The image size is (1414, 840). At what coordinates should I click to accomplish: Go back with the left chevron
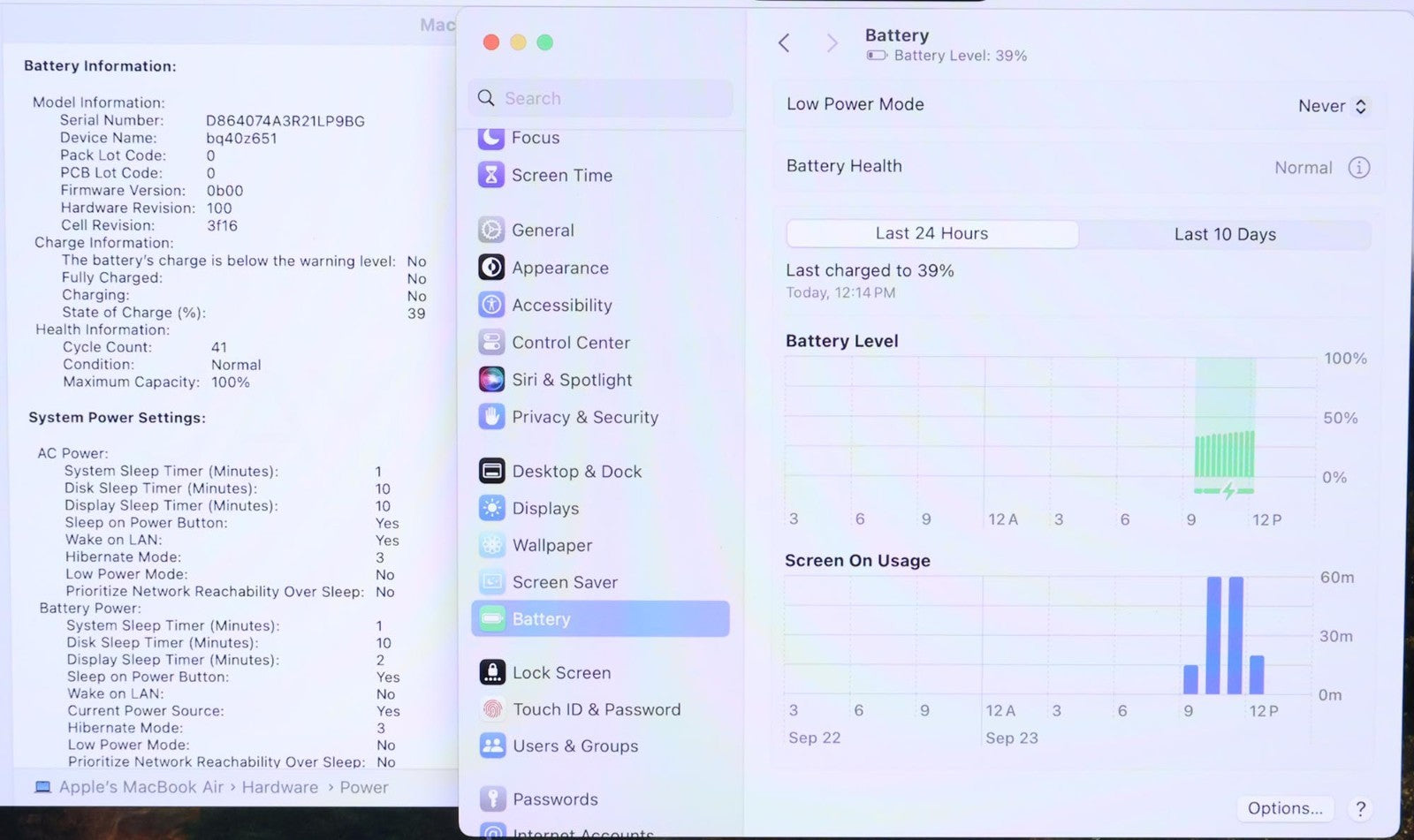click(x=784, y=43)
